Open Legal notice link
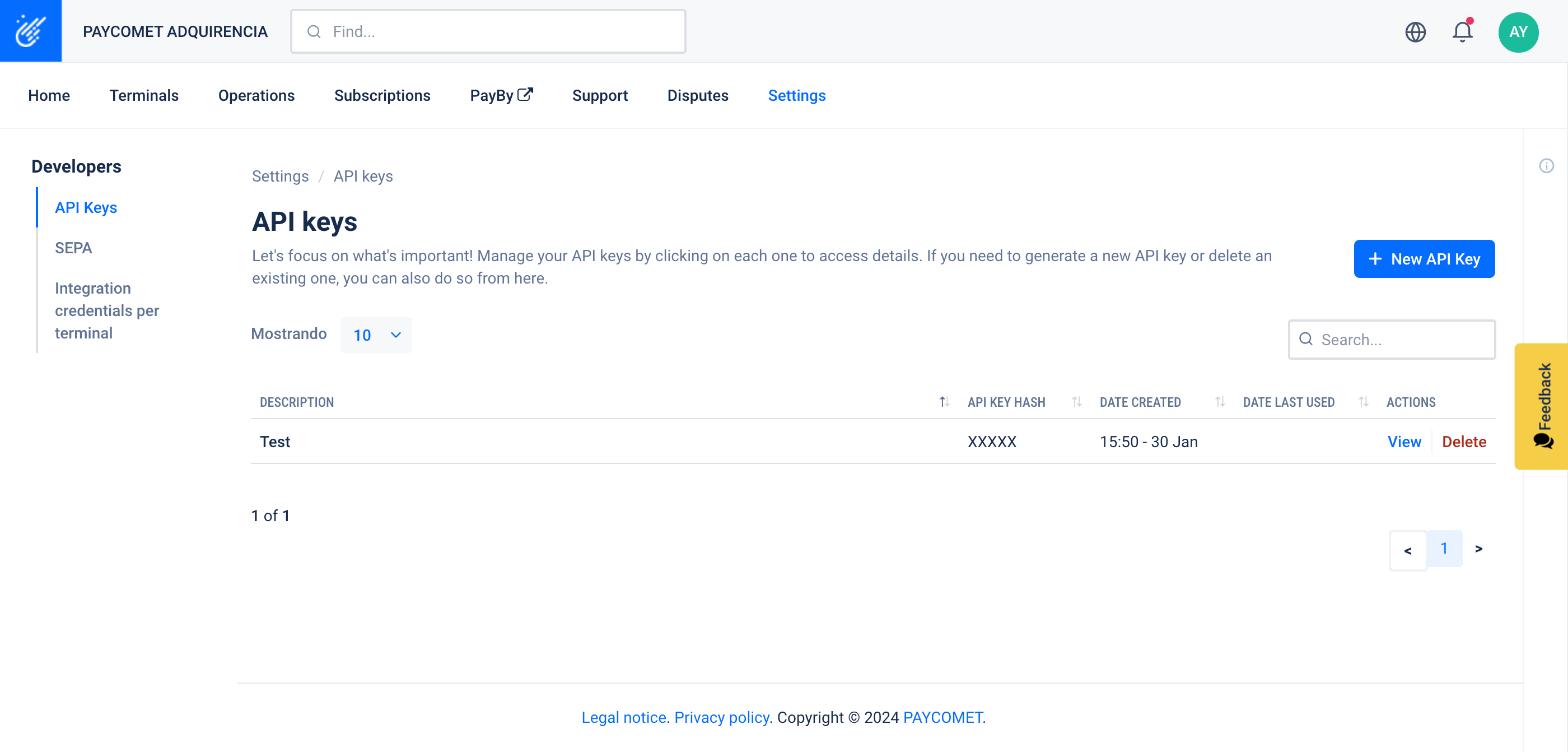This screenshot has height=752, width=1568. (624, 717)
